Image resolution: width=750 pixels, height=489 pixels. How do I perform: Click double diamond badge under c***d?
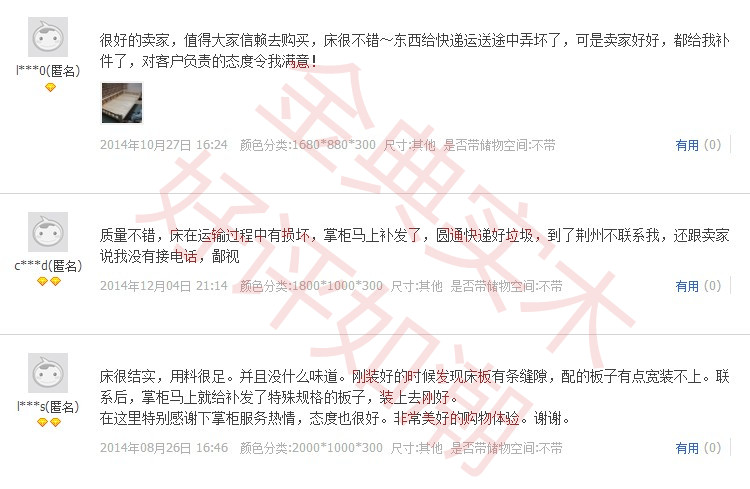tap(49, 281)
